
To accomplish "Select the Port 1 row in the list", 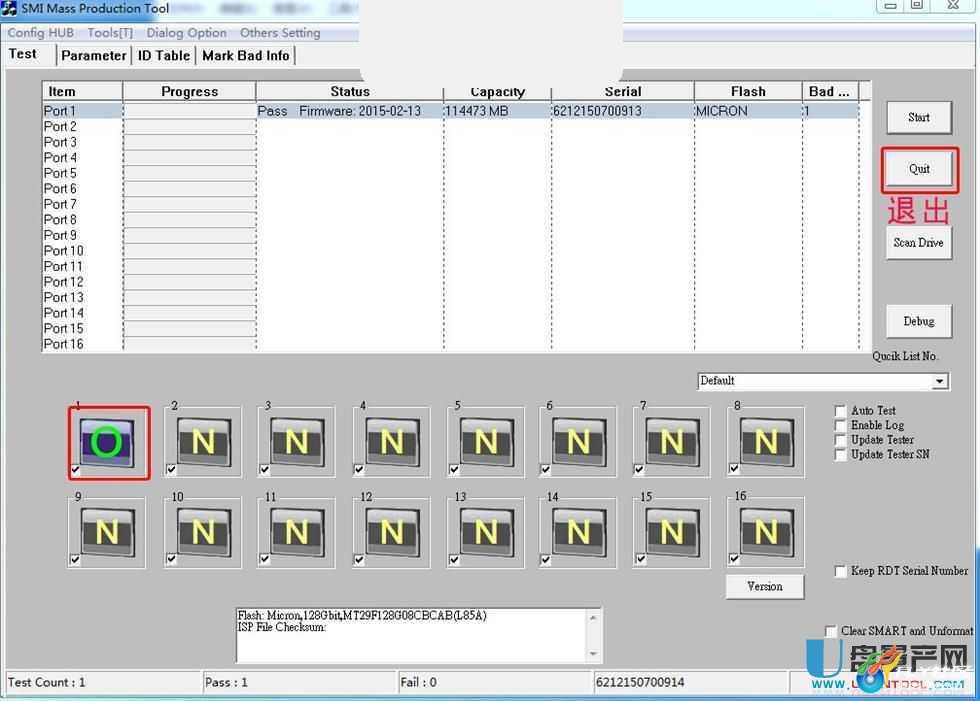I will pyautogui.click(x=451, y=111).
